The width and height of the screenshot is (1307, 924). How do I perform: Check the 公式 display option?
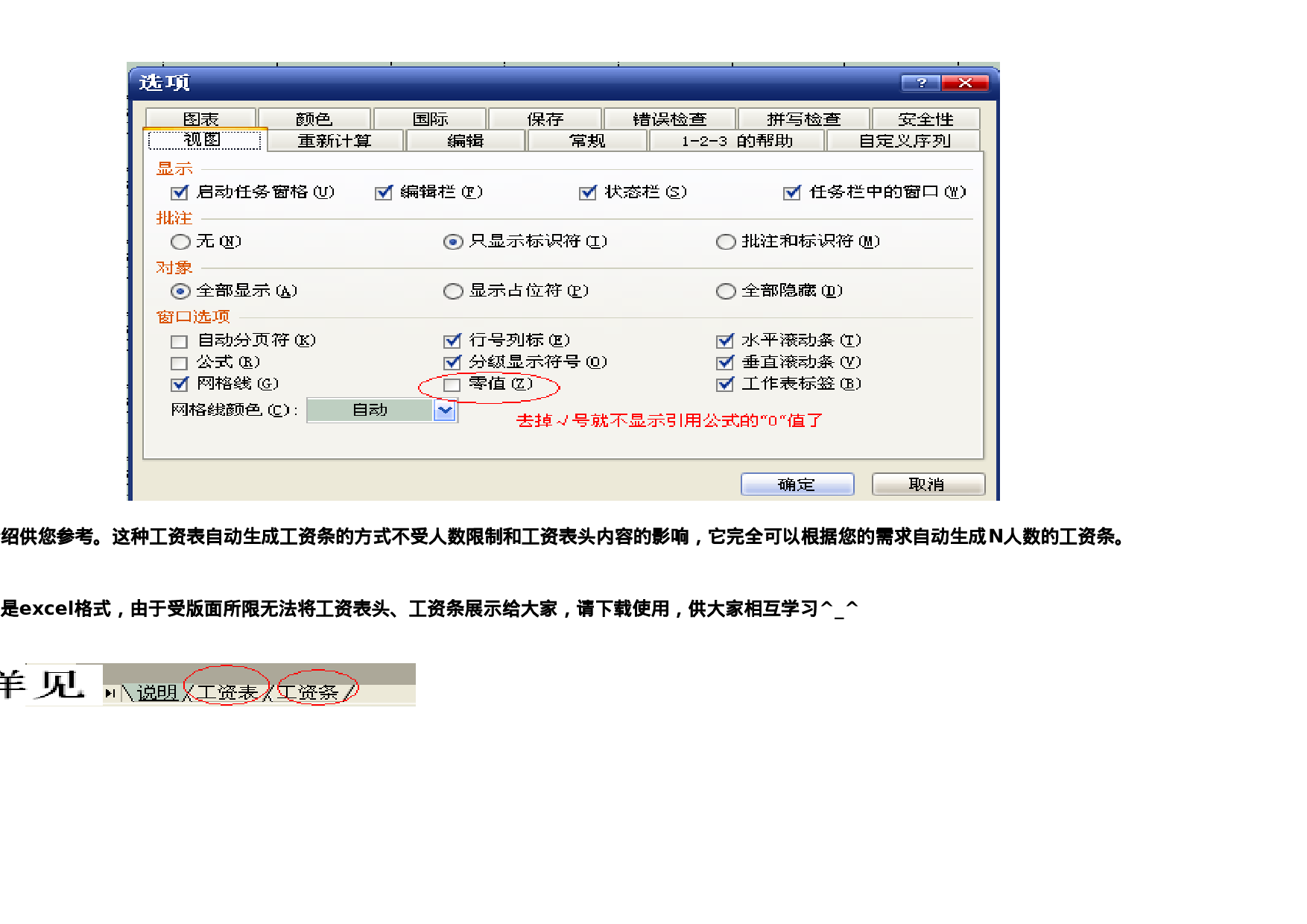point(179,363)
